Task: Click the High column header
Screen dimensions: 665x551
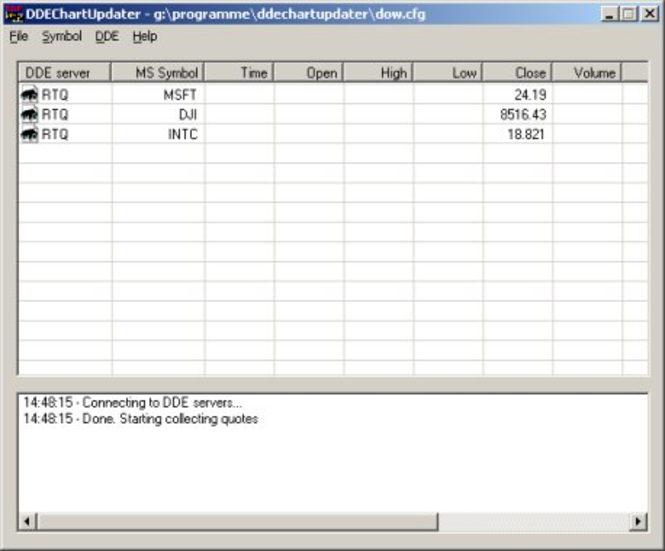Action: (x=378, y=73)
